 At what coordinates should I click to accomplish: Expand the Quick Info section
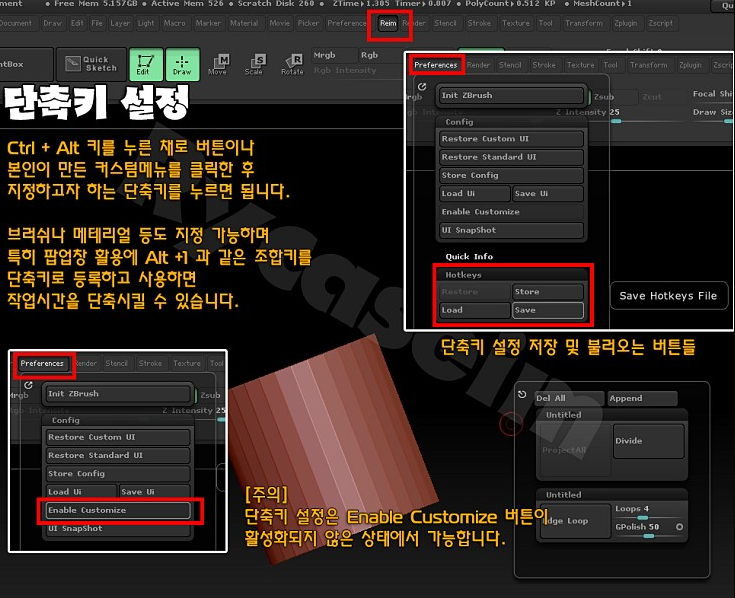tap(469, 256)
